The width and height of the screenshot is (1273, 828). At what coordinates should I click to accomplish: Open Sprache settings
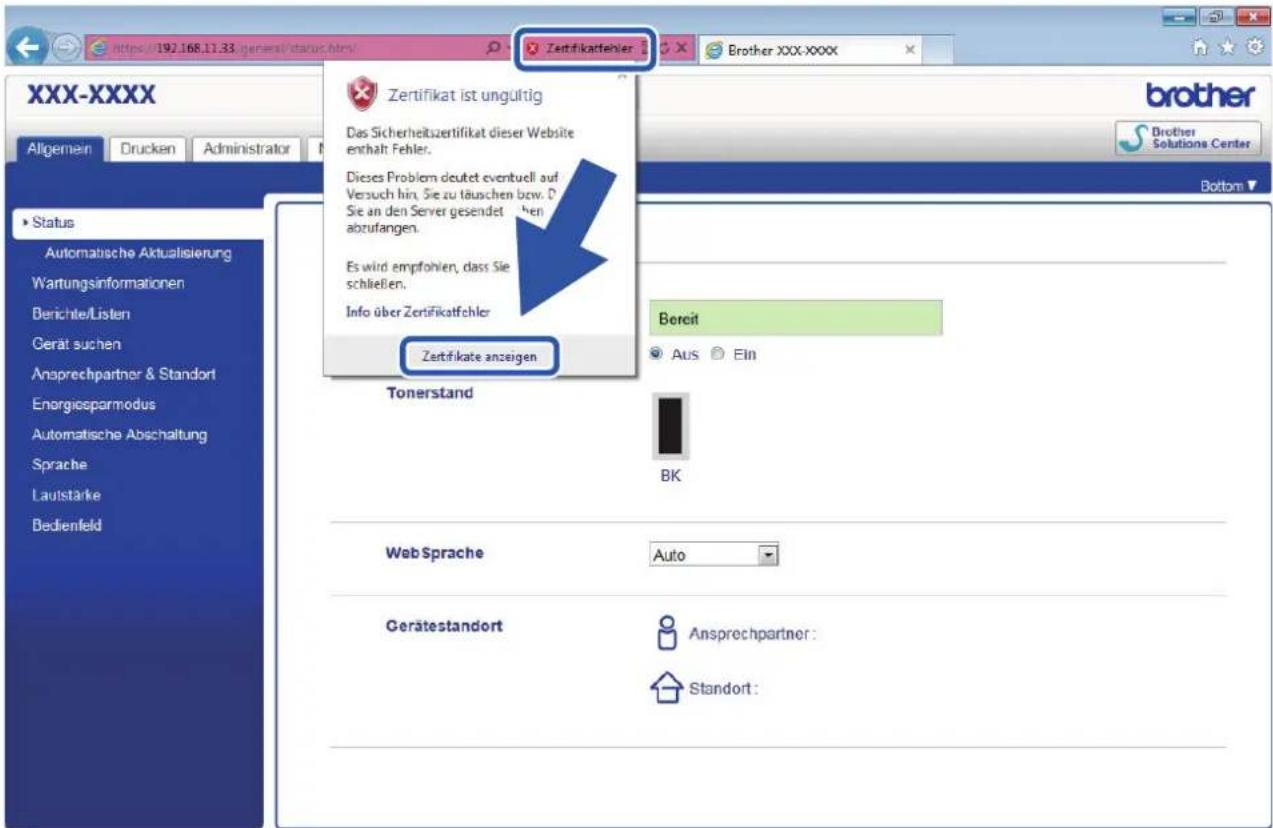[x=59, y=465]
